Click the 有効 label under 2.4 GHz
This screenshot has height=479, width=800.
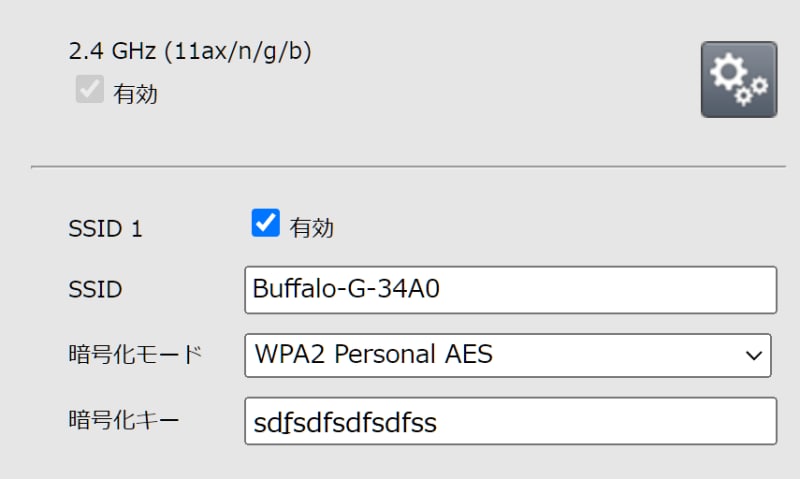click(x=135, y=95)
